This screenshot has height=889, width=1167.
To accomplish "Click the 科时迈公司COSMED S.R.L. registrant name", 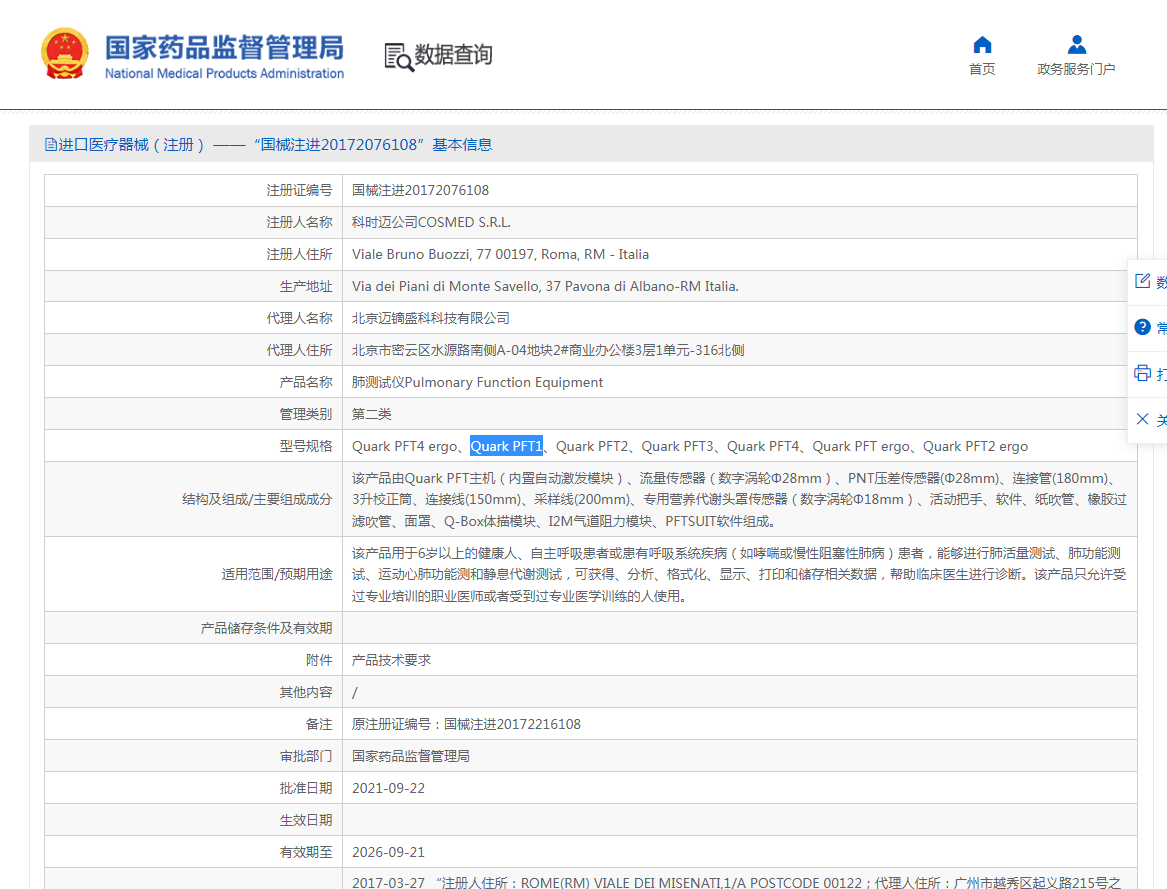I will click(x=431, y=222).
